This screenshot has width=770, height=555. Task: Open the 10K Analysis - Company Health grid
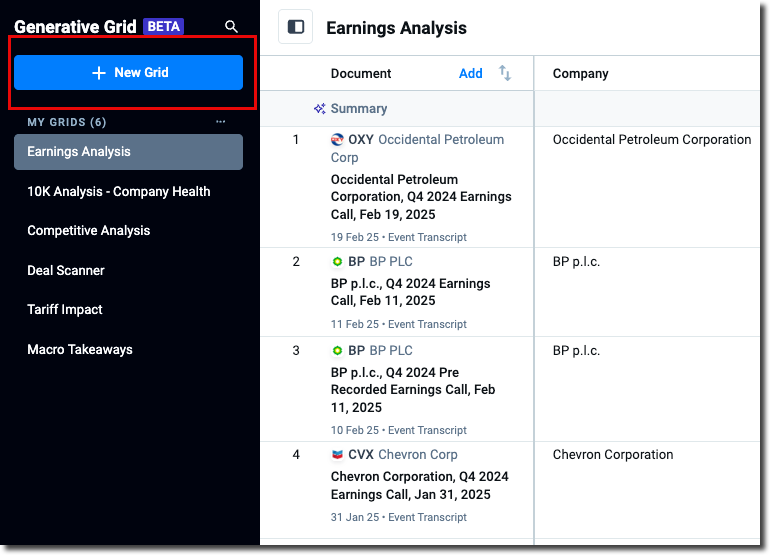[x=118, y=191]
